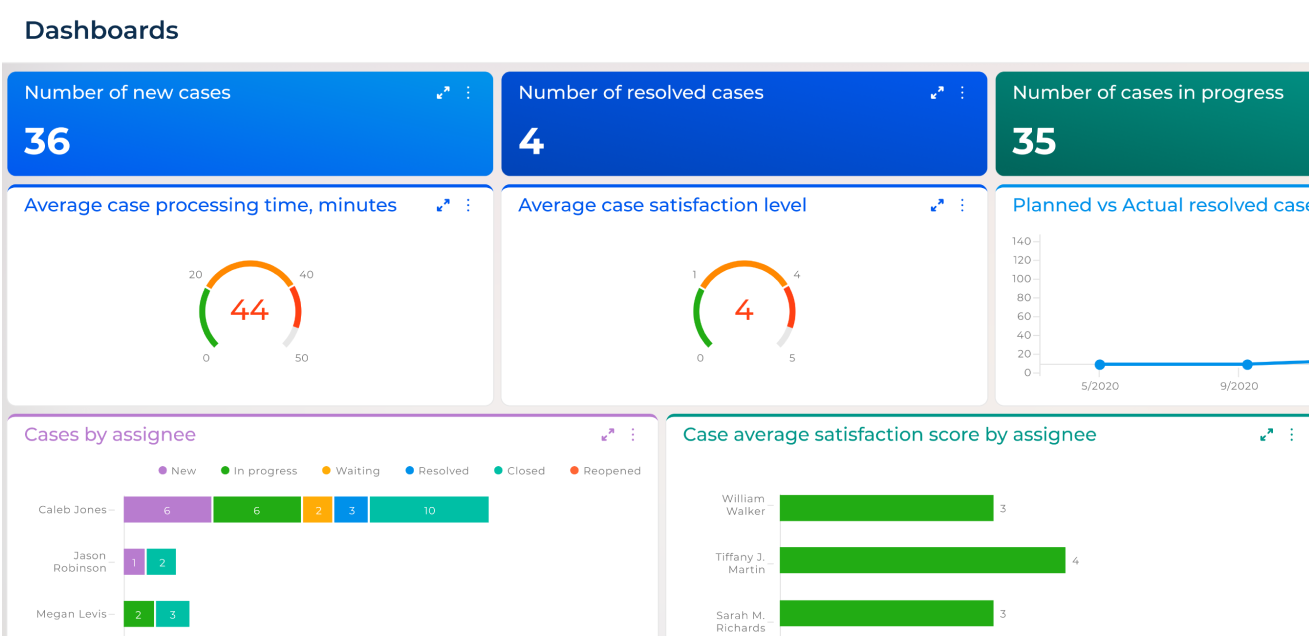Toggle the Resolved legend entry
The image size is (1309, 636).
tap(436, 470)
